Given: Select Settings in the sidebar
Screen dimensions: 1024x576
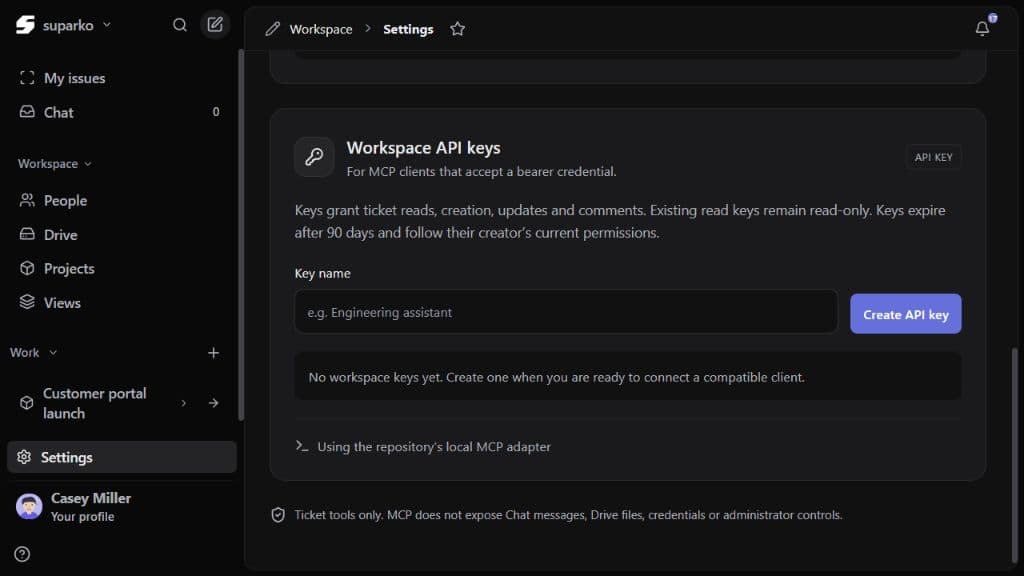Looking at the screenshot, I should [121, 457].
